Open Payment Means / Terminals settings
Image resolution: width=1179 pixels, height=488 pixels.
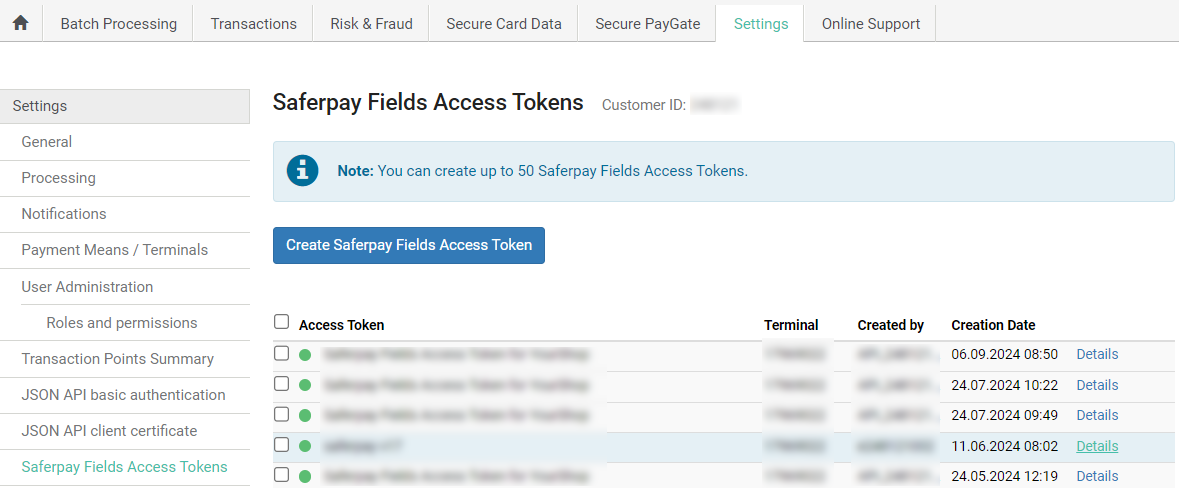(115, 250)
